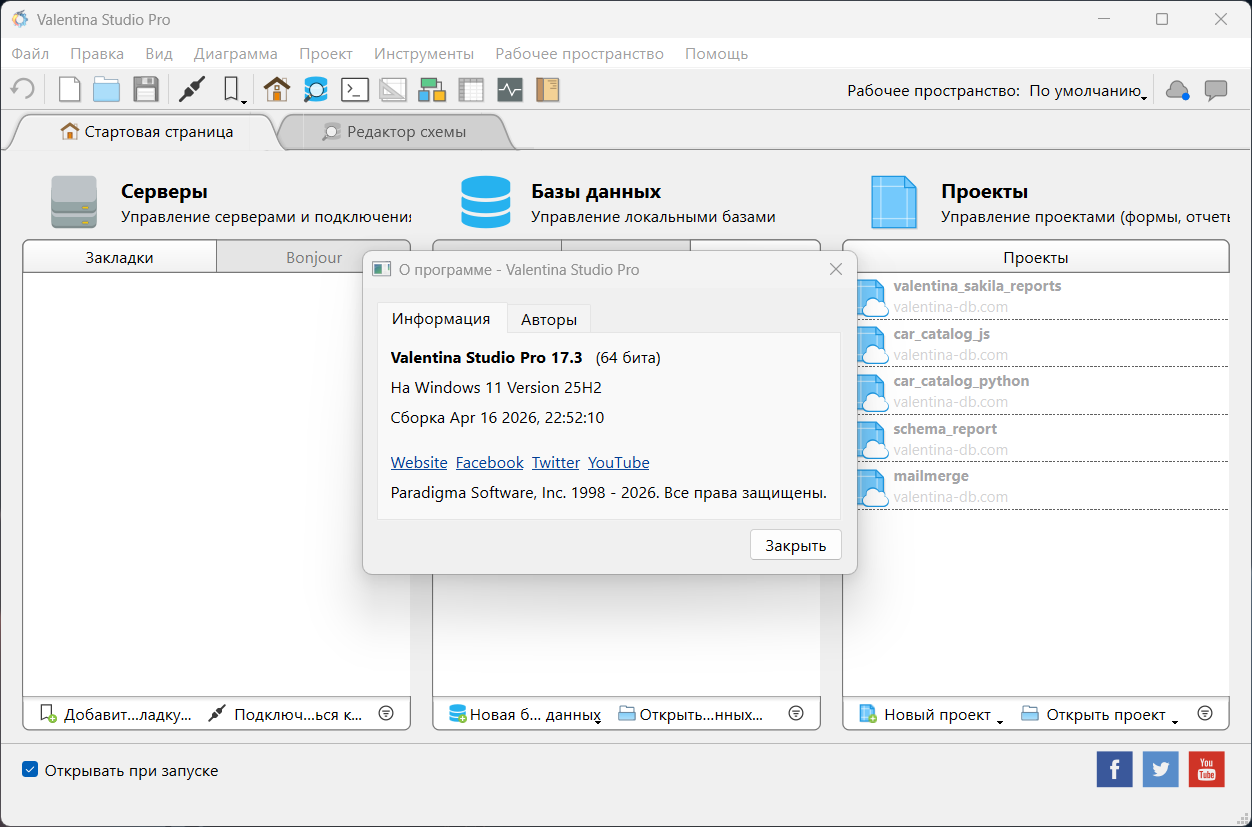Screen dimensions: 1252x827
Task: Select the 'Информация' tab in About dialog
Action: [441, 319]
